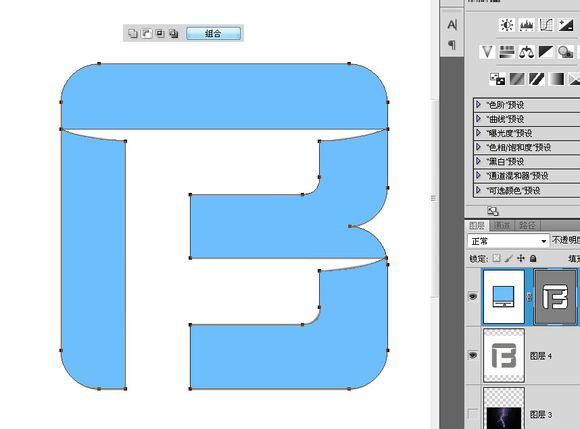Image resolution: width=580 pixels, height=429 pixels.
Task: Hide the selected blue shape layer
Action: pos(472,296)
